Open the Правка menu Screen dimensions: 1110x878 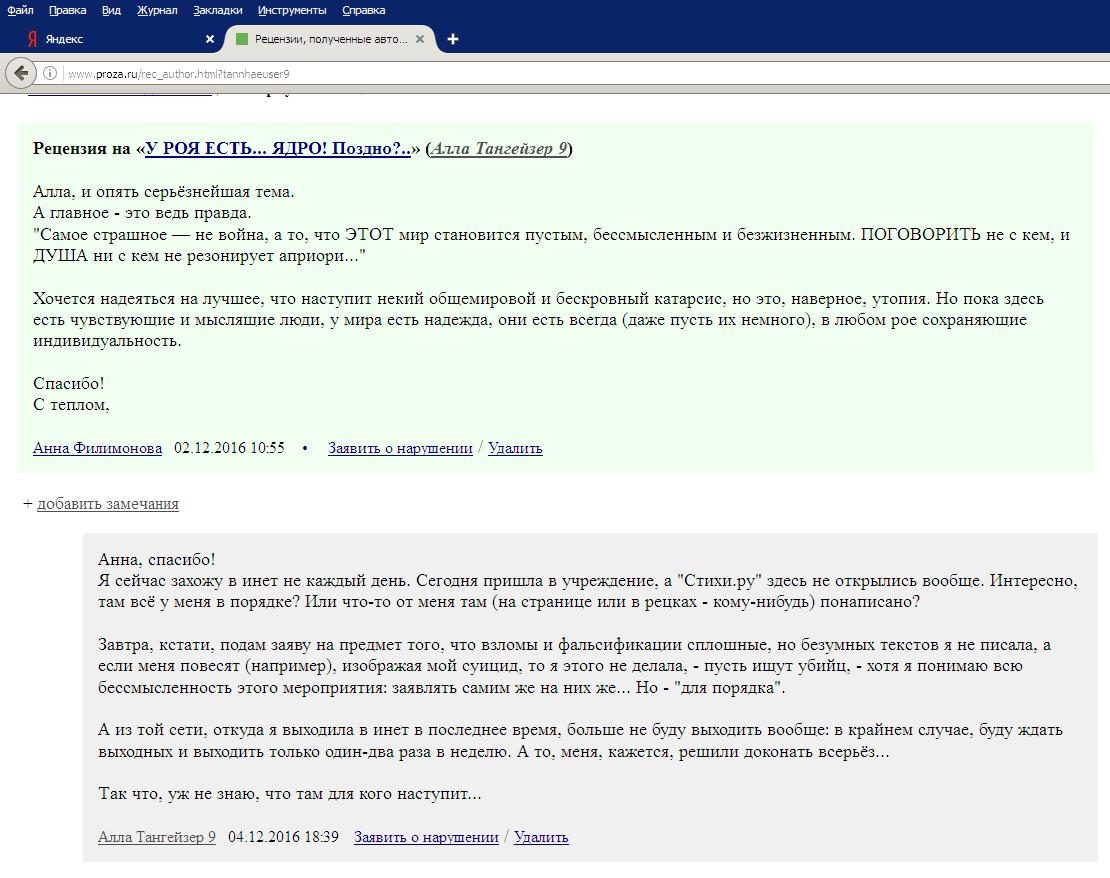pyautogui.click(x=68, y=10)
